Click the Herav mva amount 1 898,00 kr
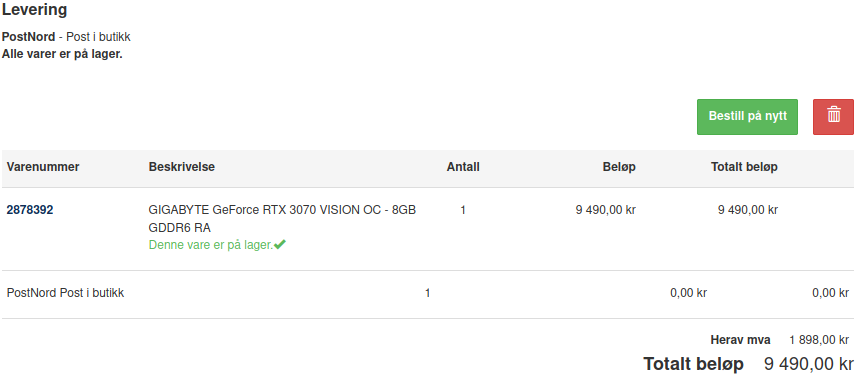Viewport: 864px width, 375px height. [x=819, y=340]
